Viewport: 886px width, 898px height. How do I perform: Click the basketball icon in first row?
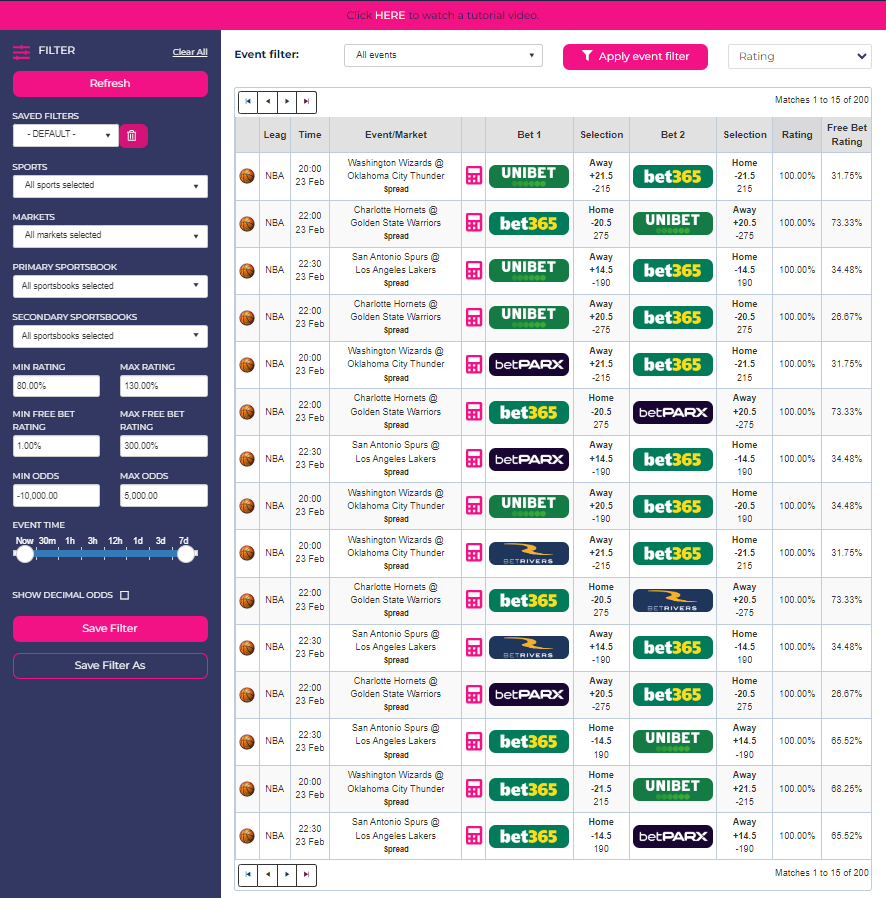point(247,176)
